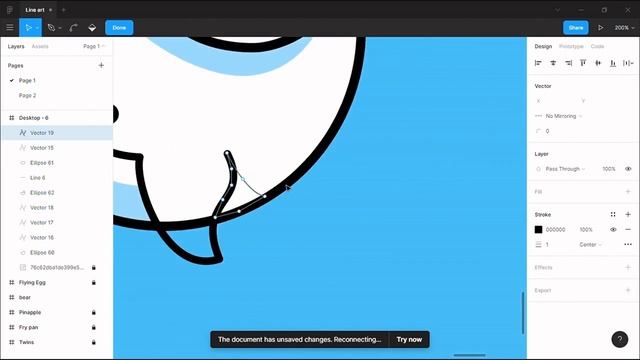Switch to the Prototype tab

pos(571,46)
